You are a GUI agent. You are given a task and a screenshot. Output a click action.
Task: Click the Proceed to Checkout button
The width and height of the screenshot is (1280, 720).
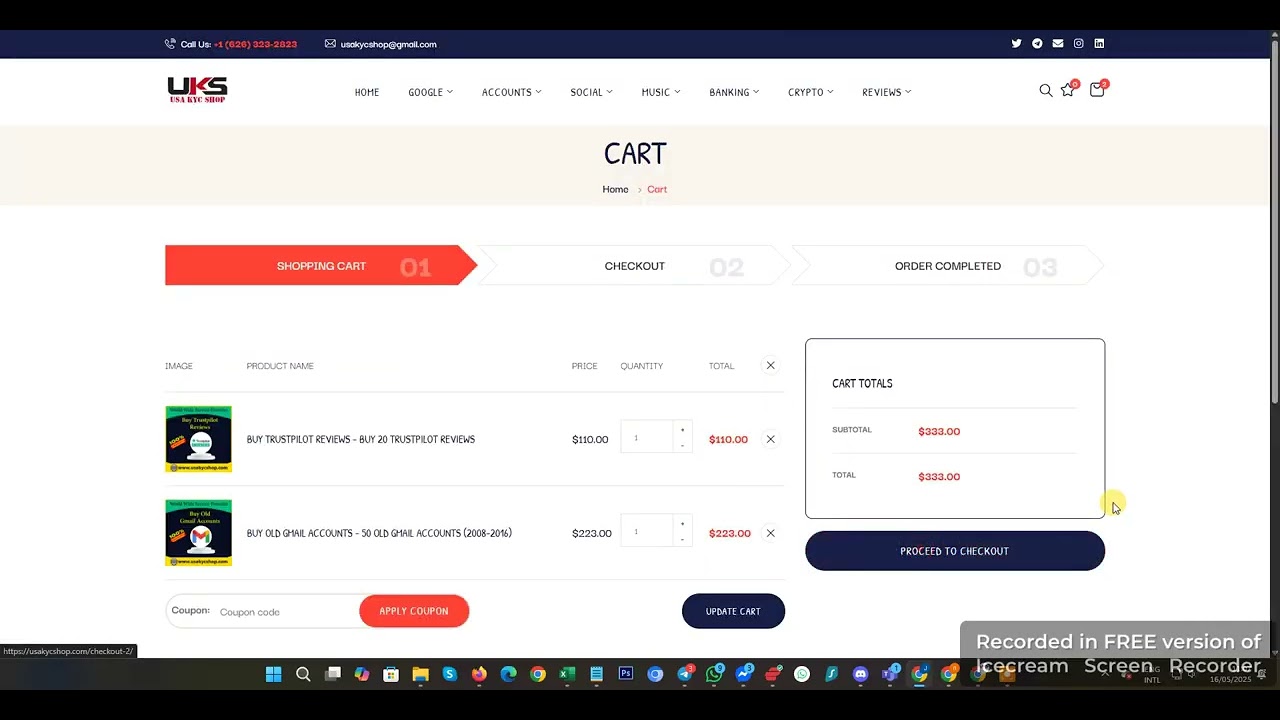click(955, 551)
